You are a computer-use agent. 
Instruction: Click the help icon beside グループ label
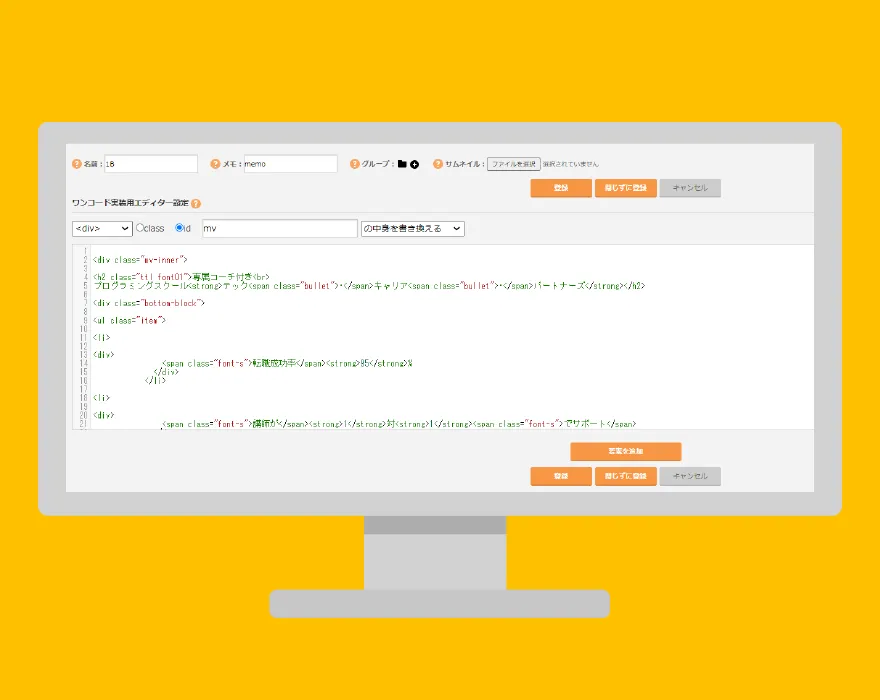pos(354,164)
